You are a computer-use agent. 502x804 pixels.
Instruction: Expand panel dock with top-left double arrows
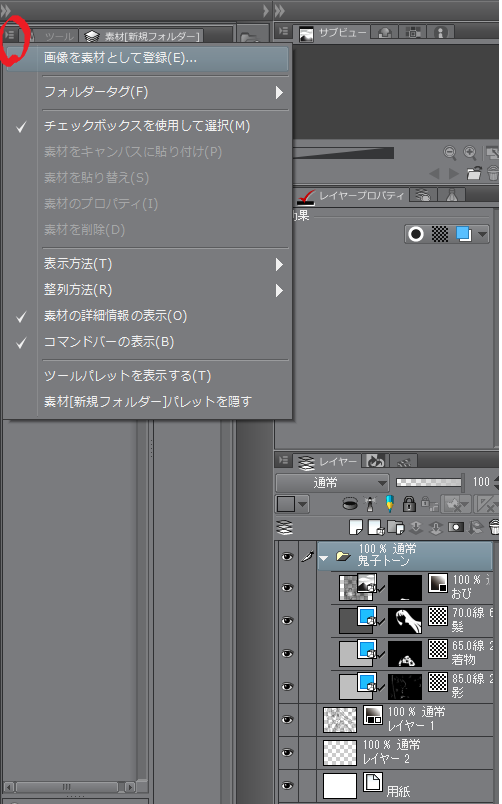6,10
